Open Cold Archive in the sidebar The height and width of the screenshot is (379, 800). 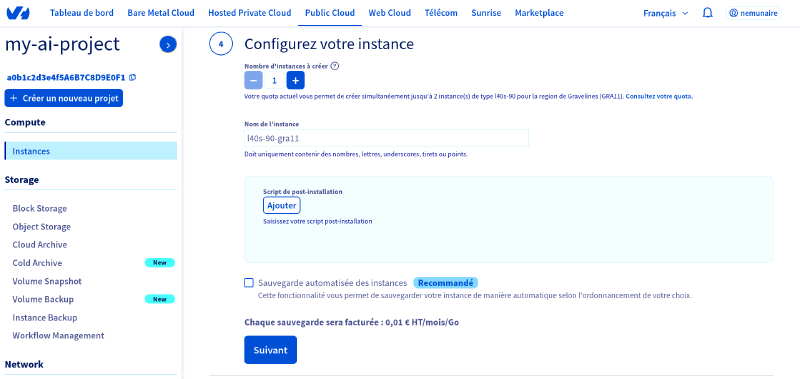(x=37, y=263)
